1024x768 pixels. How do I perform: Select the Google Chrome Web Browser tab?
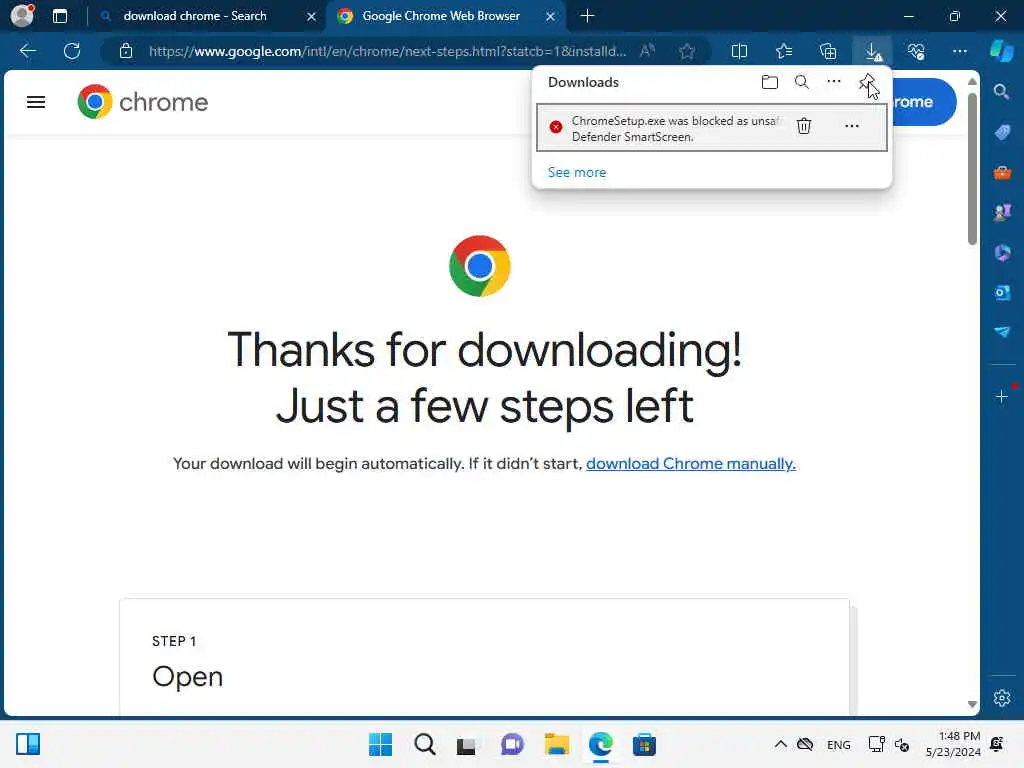[x=441, y=16]
